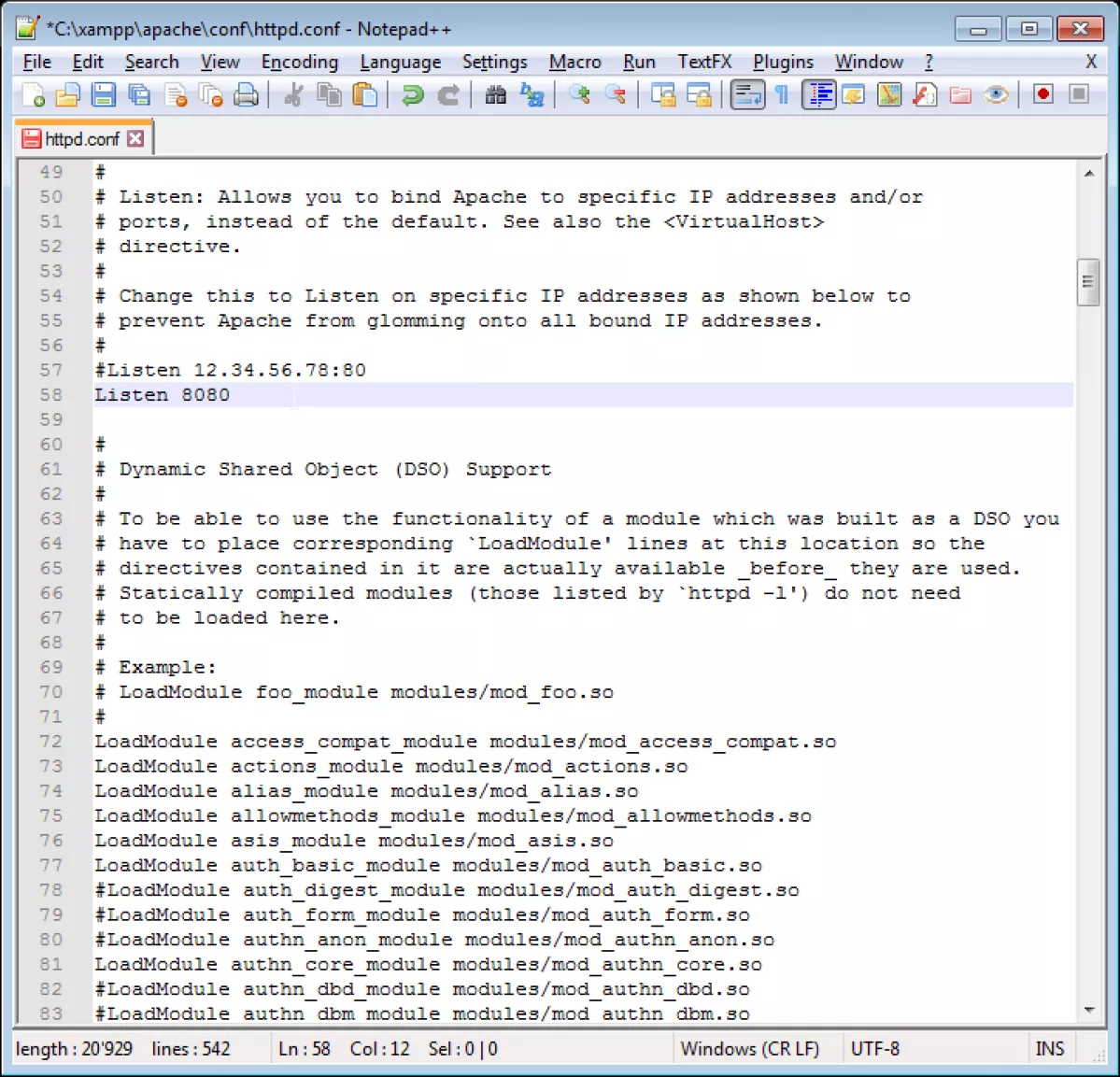Select the httpd.conf tab
1120x1077 pixels.
pyautogui.click(x=82, y=138)
